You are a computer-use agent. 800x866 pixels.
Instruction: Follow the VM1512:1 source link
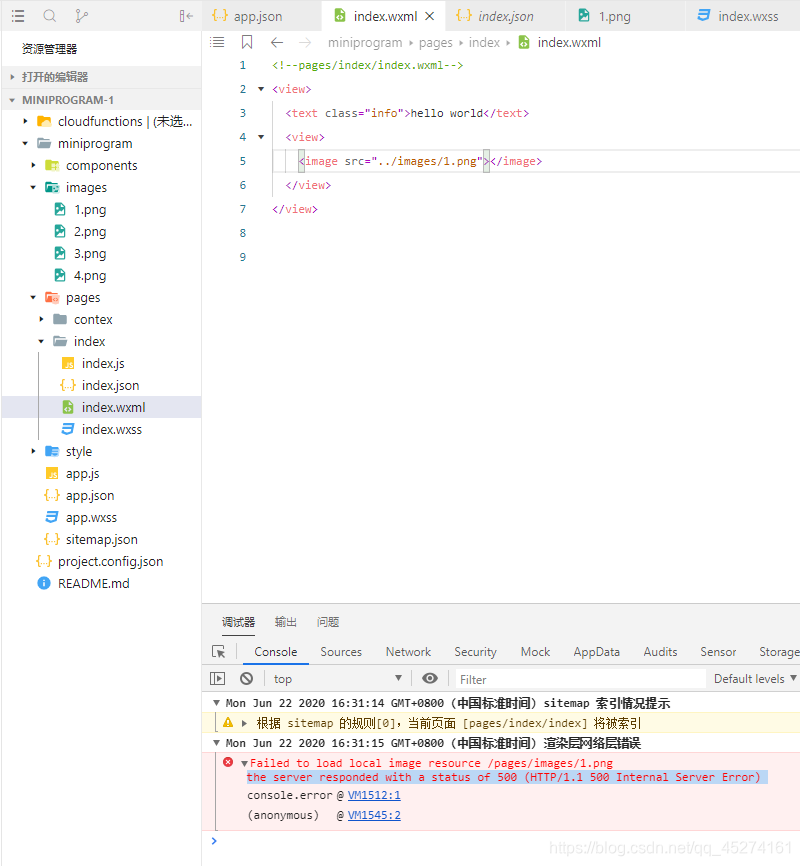pyautogui.click(x=374, y=795)
